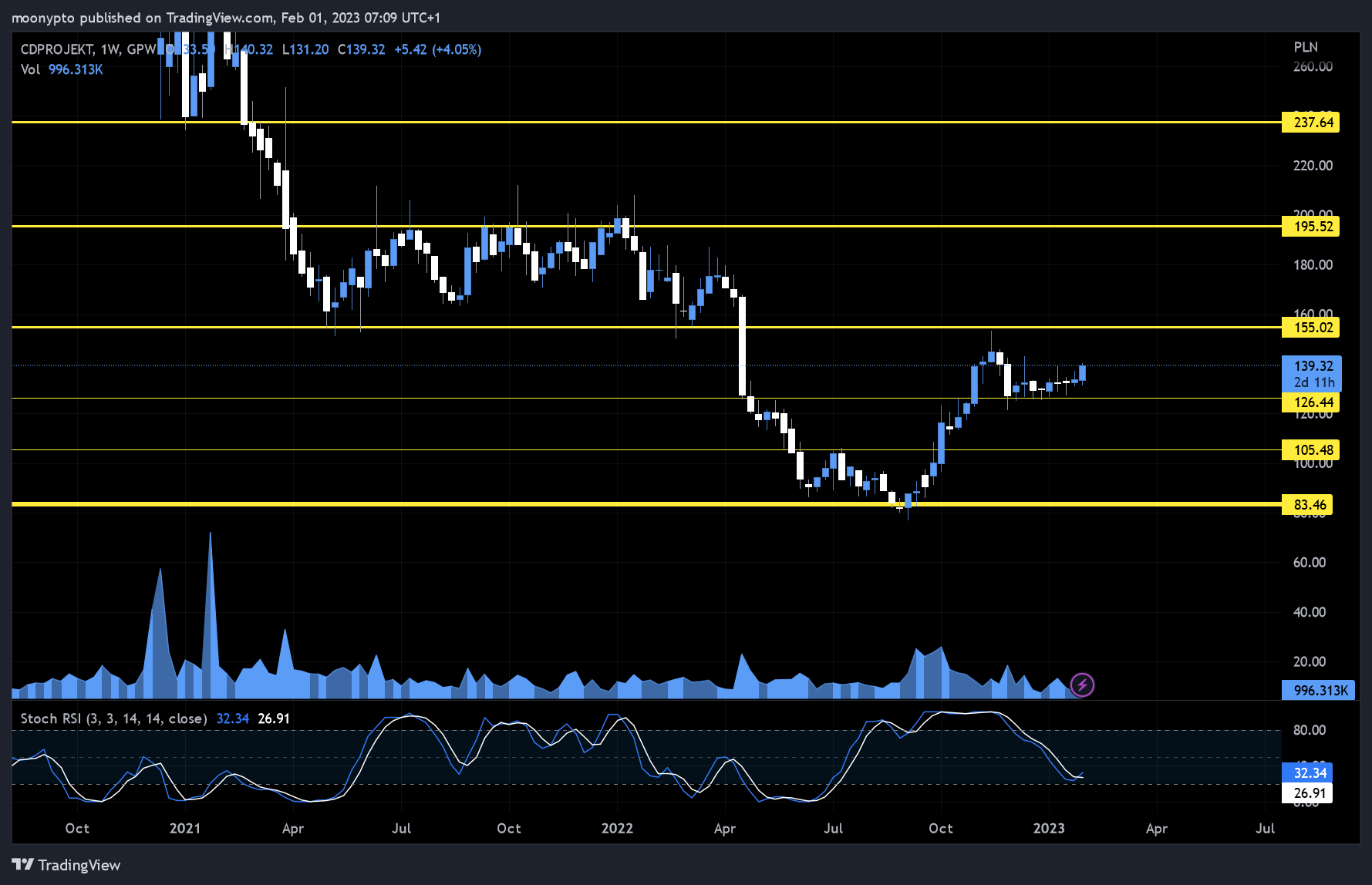Click the 180.00 price scale label
The height and width of the screenshot is (885, 1372).
(1313, 264)
